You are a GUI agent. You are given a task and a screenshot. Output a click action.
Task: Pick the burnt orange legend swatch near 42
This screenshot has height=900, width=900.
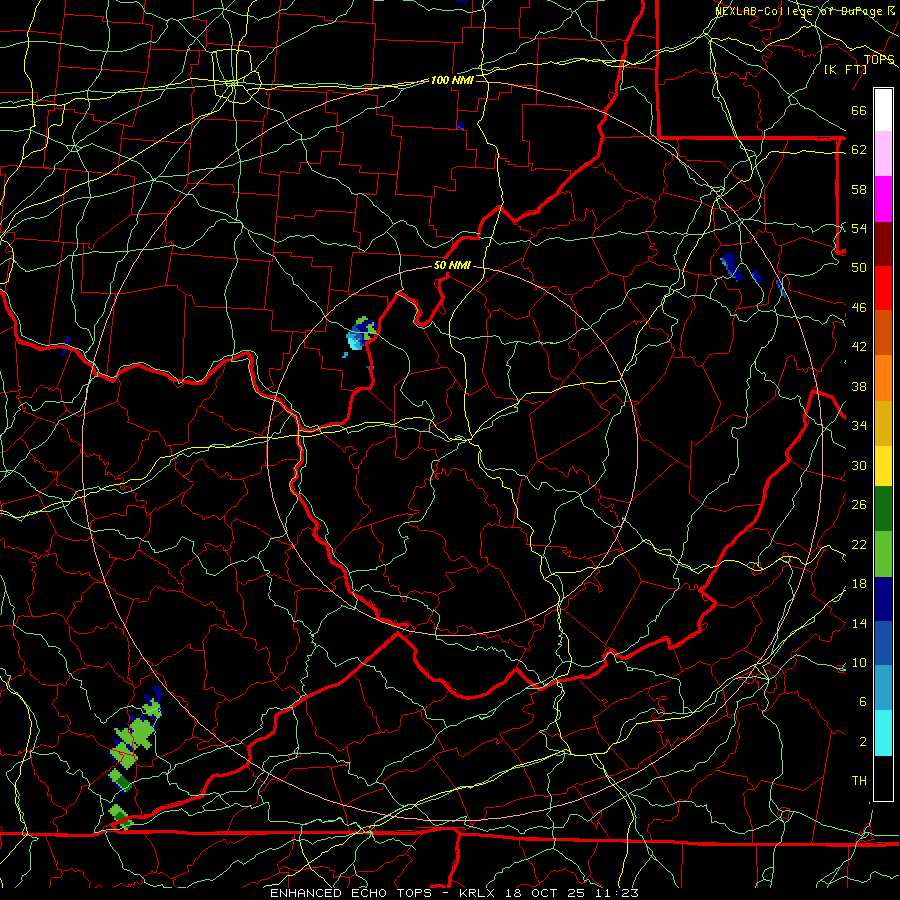pos(883,332)
